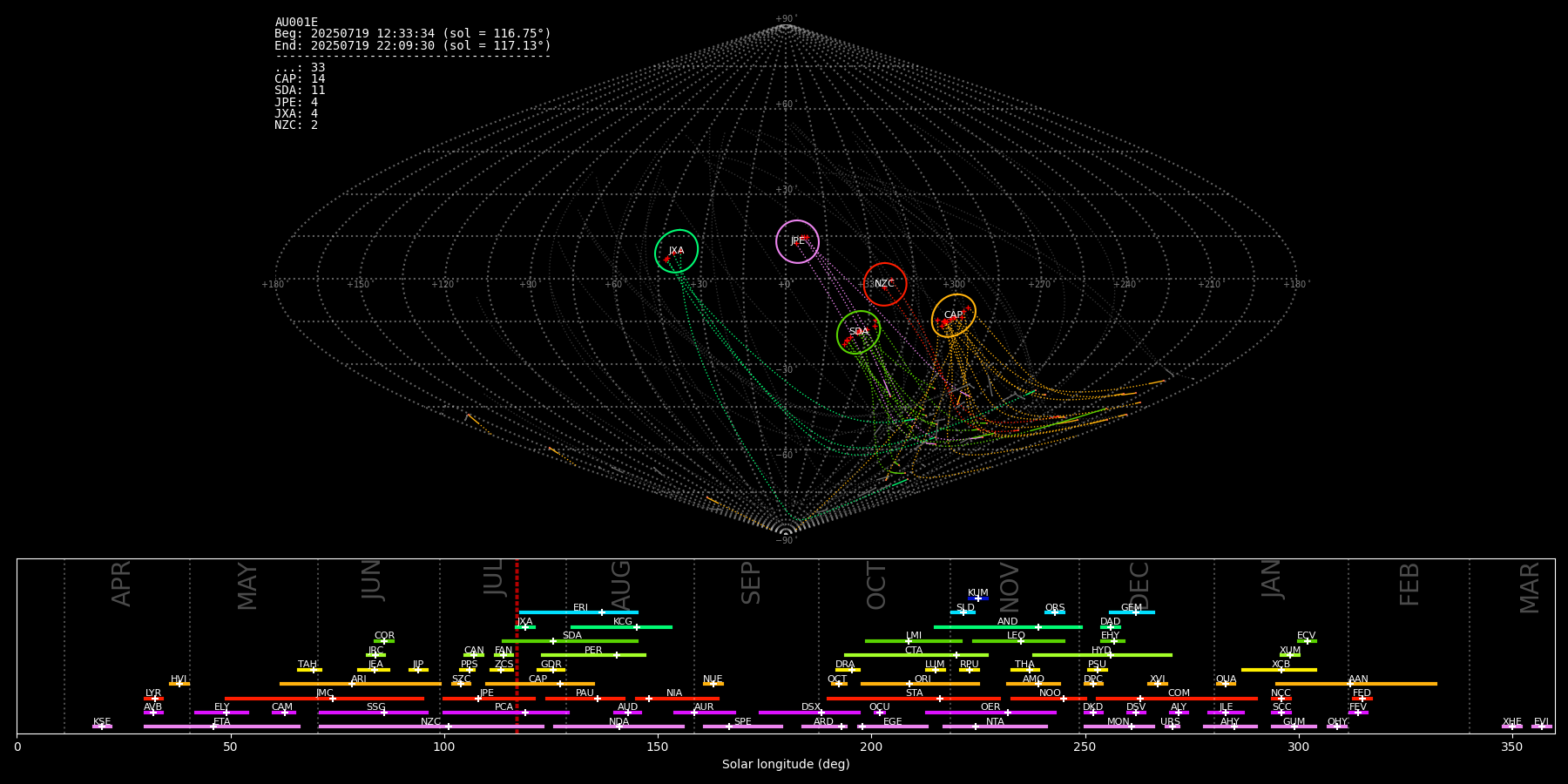Click the LYR shower bar in April
Image resolution: width=1568 pixels, height=784 pixels.
coord(153,699)
